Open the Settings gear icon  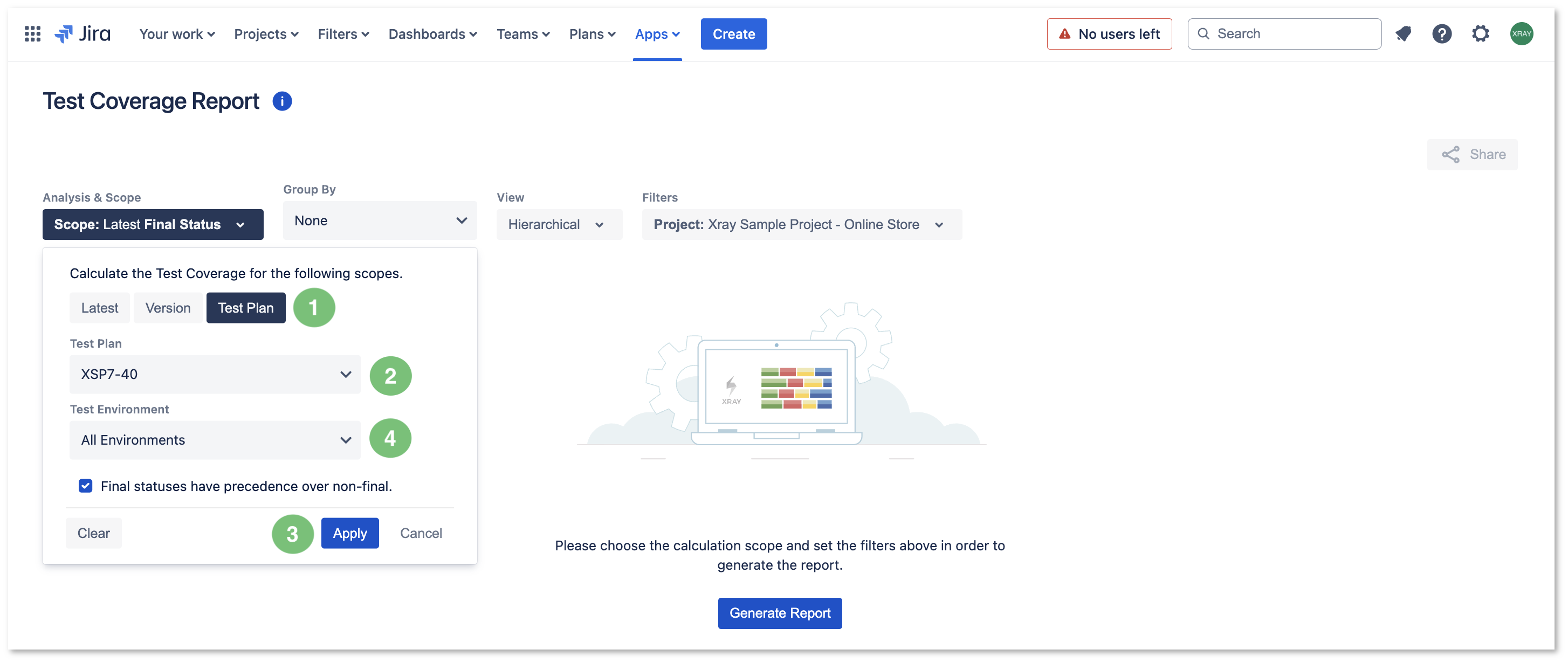pos(1480,34)
